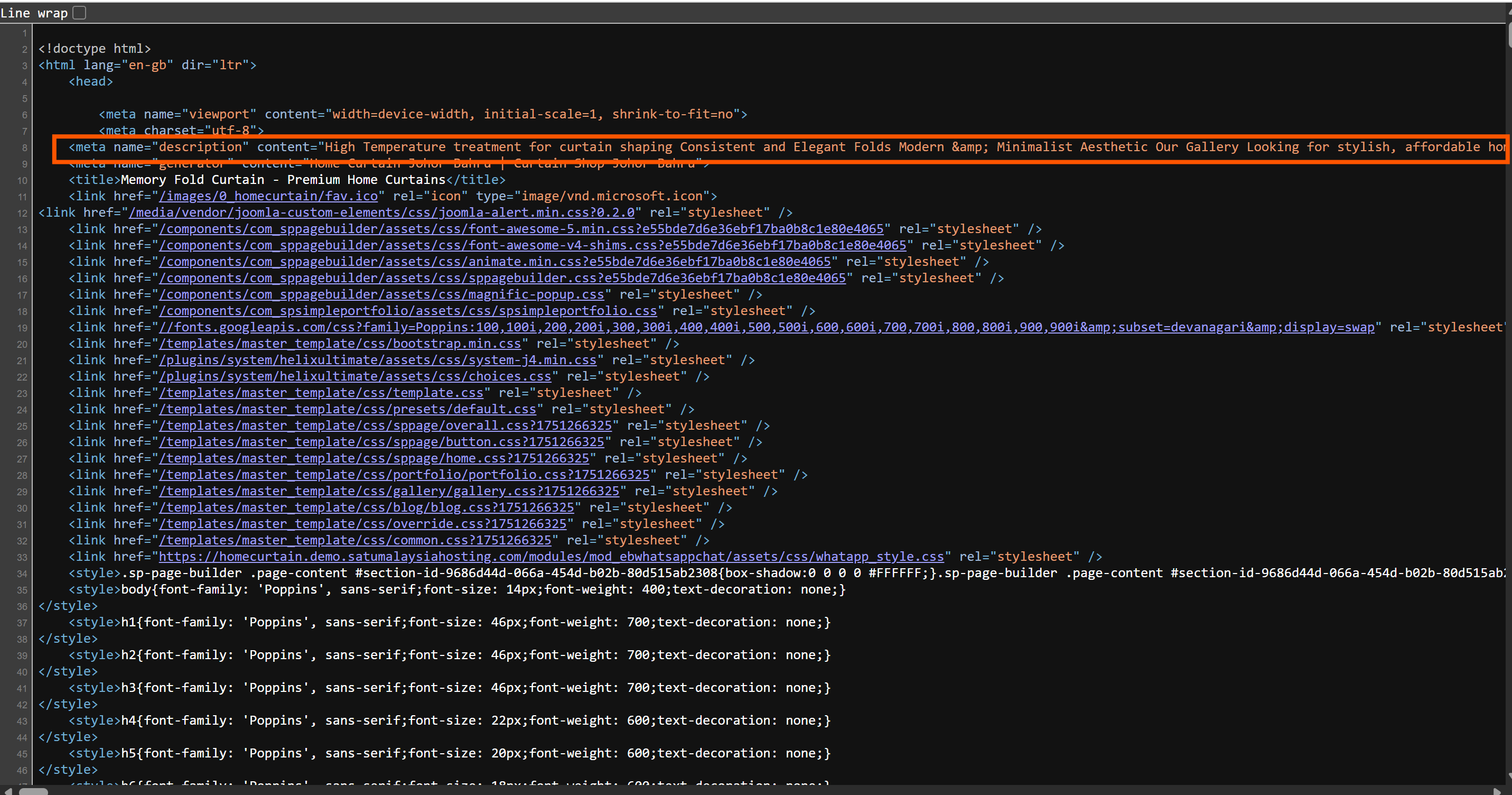The image size is (1512, 795).
Task: Open font-awesome-5.min.css link
Action: point(520,229)
